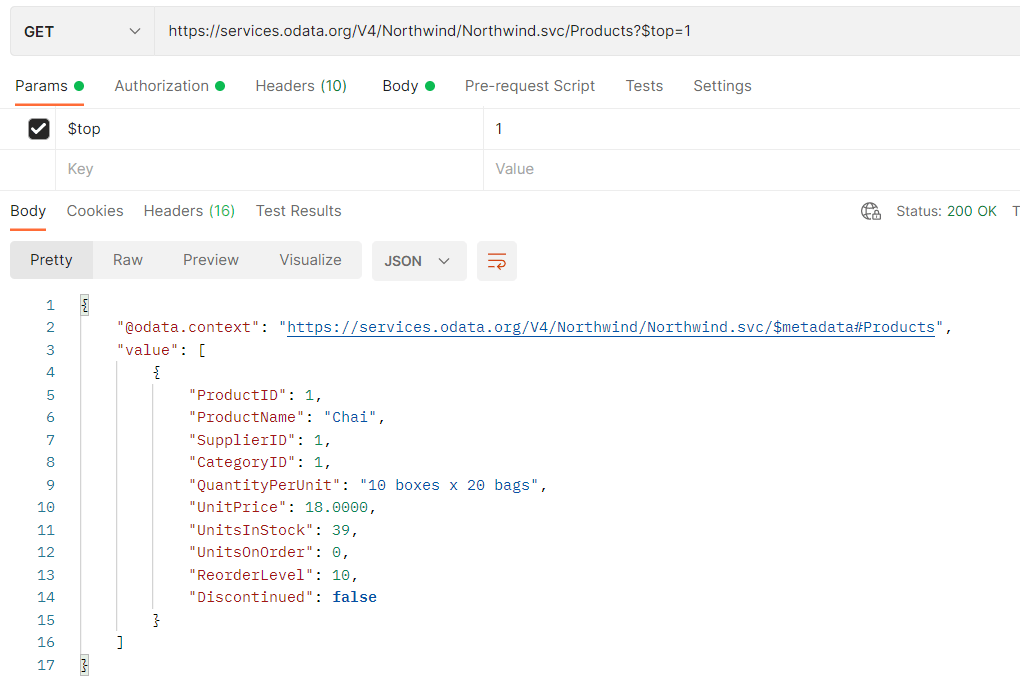View response Headers (16) tab
The width and height of the screenshot is (1020, 699).
tap(189, 211)
